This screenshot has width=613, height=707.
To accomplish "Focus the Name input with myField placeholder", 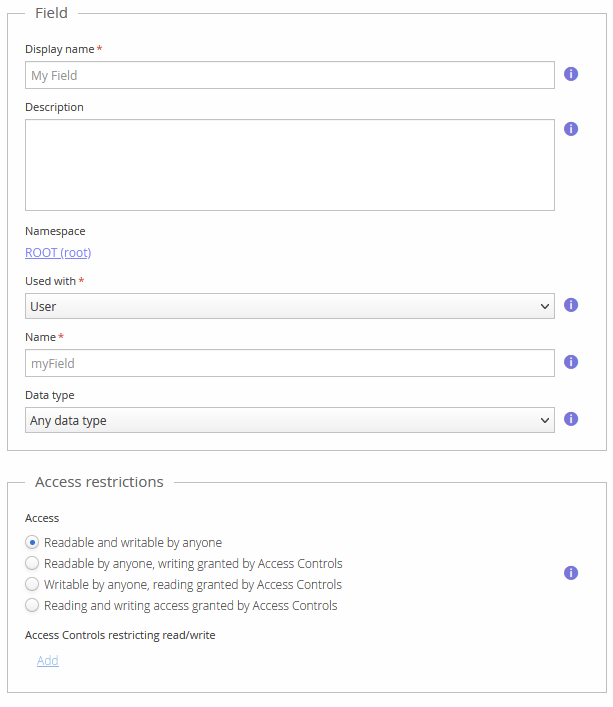I will [x=289, y=363].
